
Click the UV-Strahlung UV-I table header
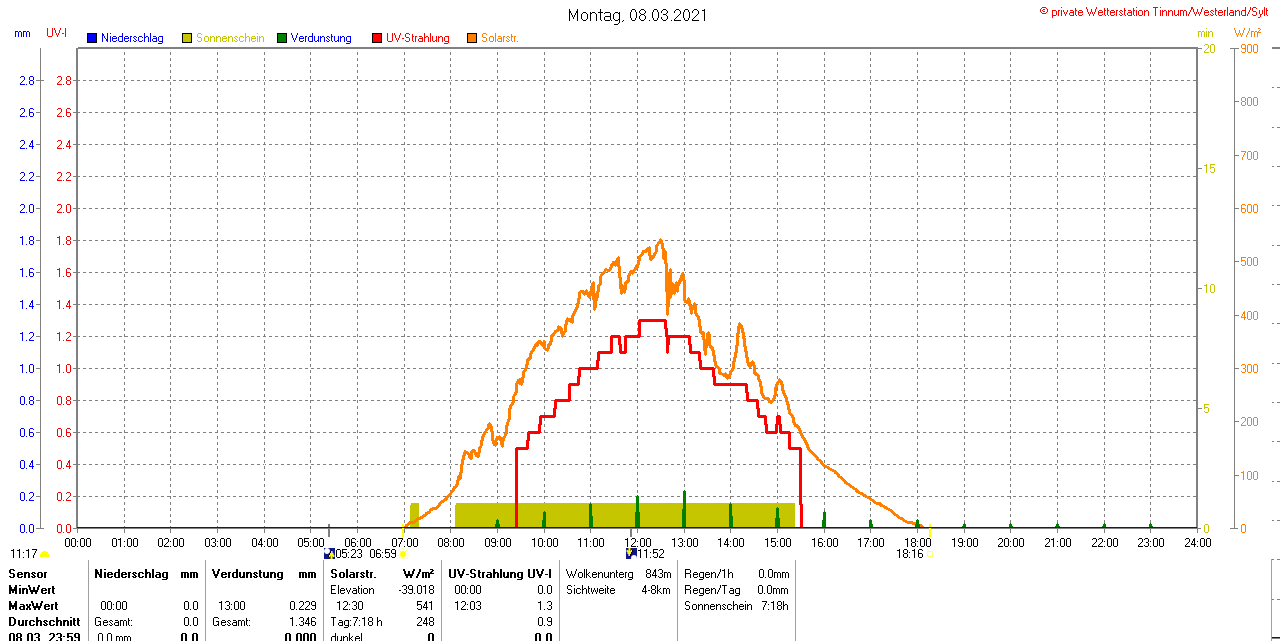500,574
